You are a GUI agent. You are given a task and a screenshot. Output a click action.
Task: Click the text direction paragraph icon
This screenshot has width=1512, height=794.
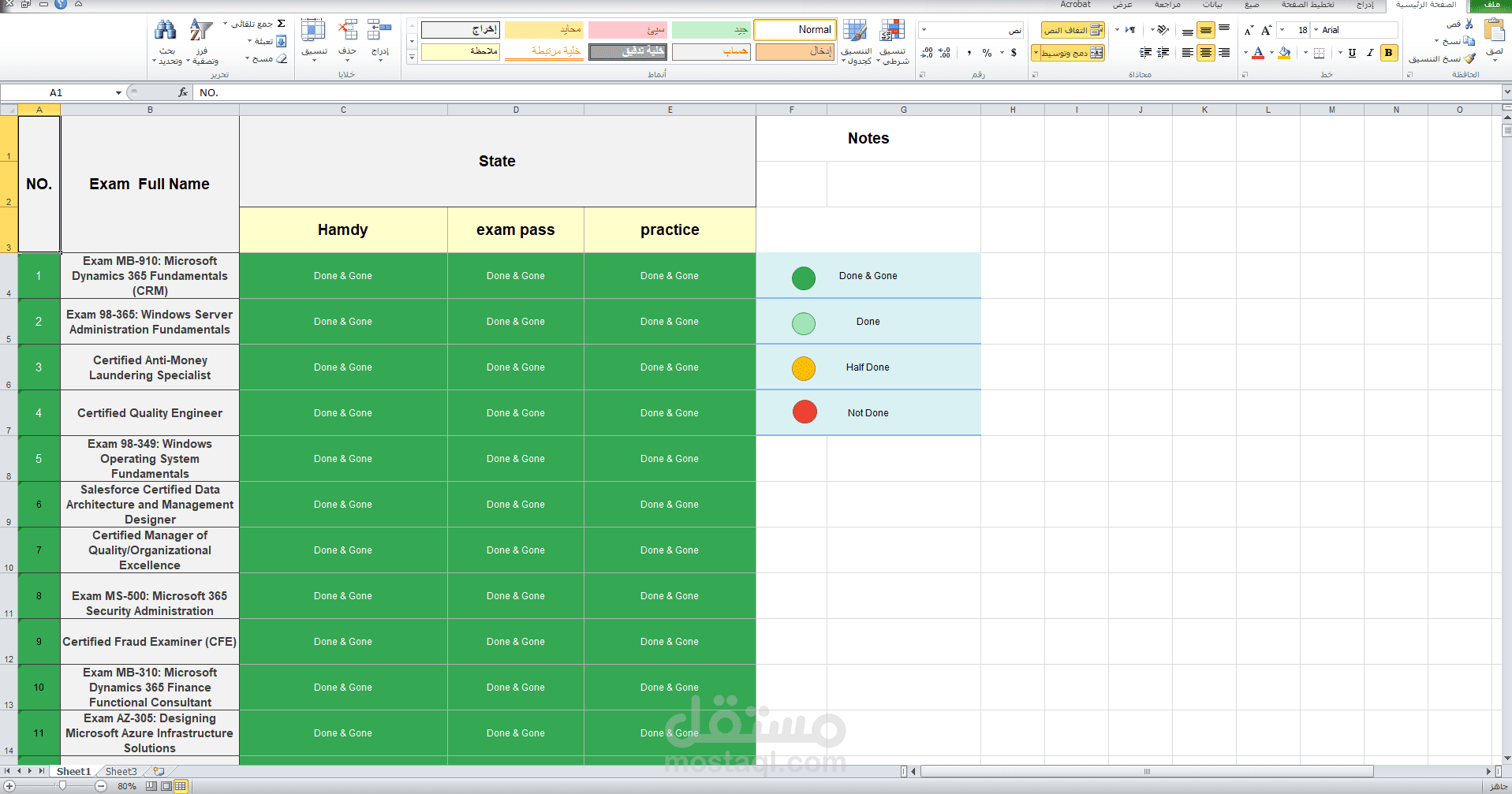click(1130, 30)
